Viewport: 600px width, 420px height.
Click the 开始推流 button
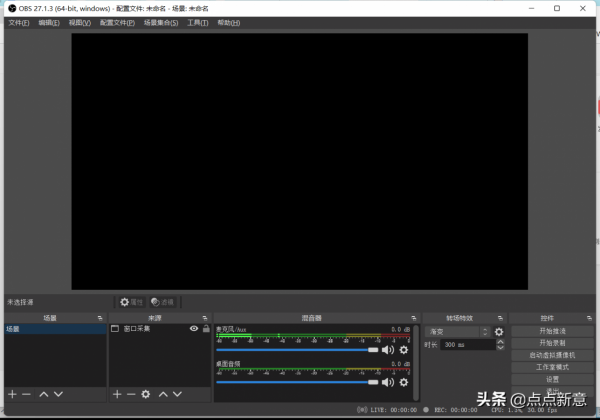pyautogui.click(x=552, y=331)
